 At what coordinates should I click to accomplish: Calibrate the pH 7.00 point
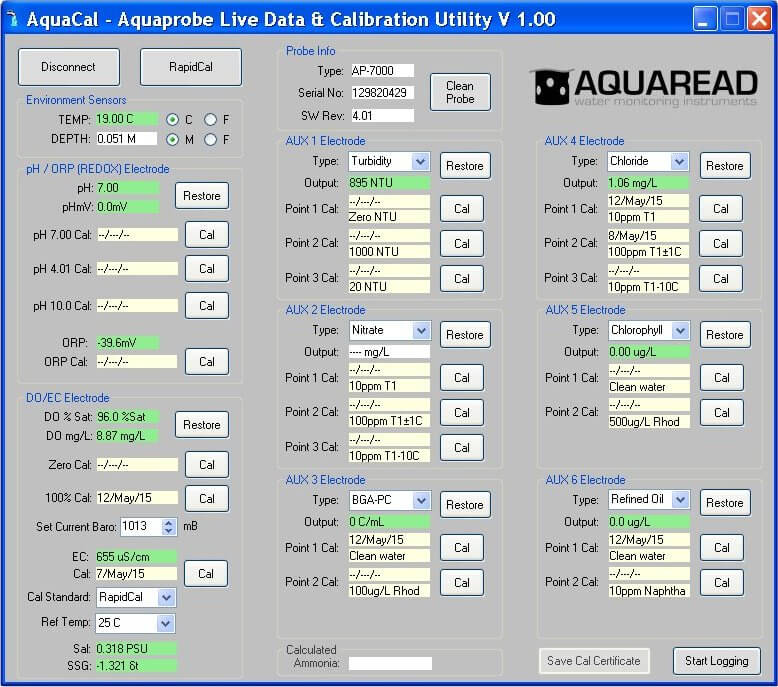click(207, 234)
